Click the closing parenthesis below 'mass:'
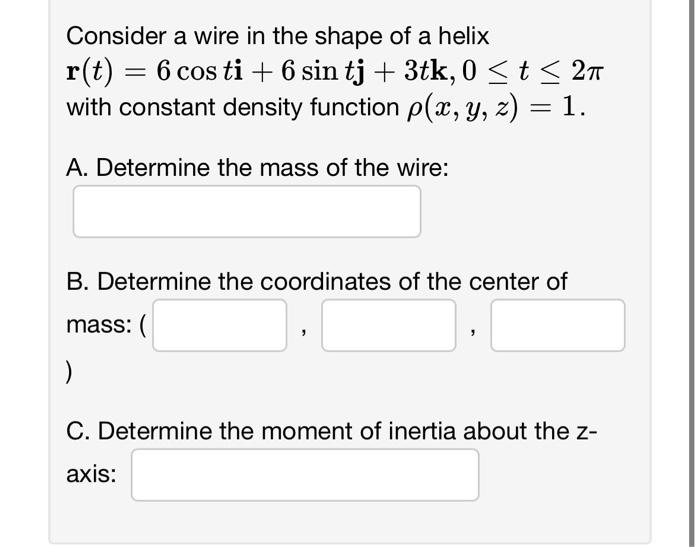 tap(69, 372)
